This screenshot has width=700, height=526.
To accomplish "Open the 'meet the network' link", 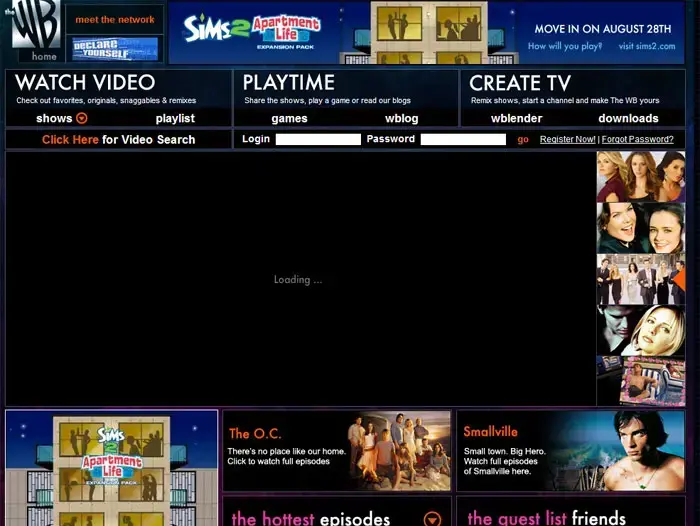I will pyautogui.click(x=115, y=20).
